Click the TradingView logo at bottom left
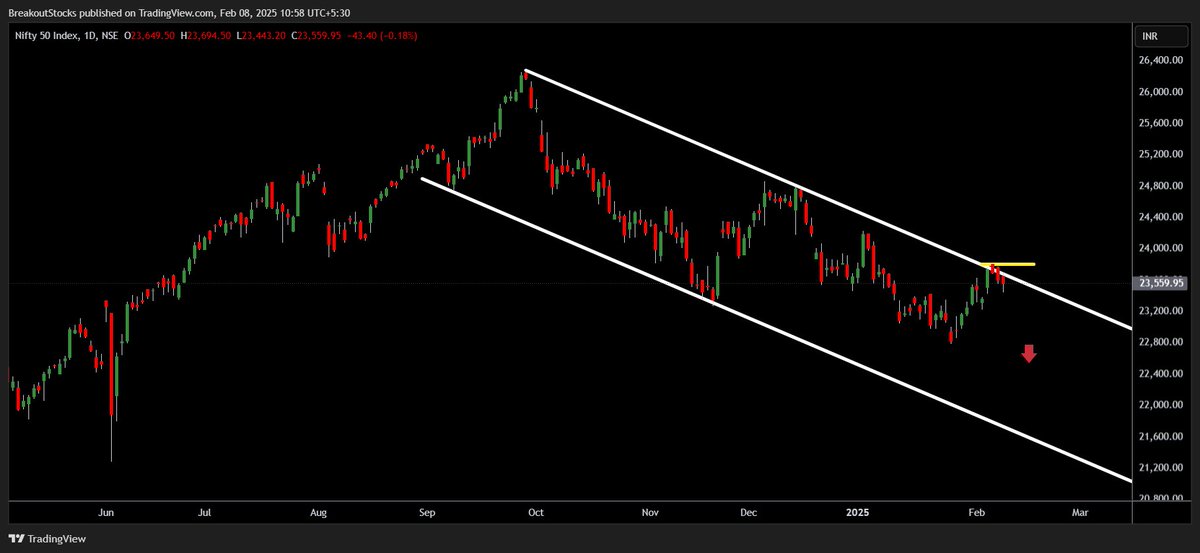Image resolution: width=1200 pixels, height=553 pixels. click(x=47, y=538)
